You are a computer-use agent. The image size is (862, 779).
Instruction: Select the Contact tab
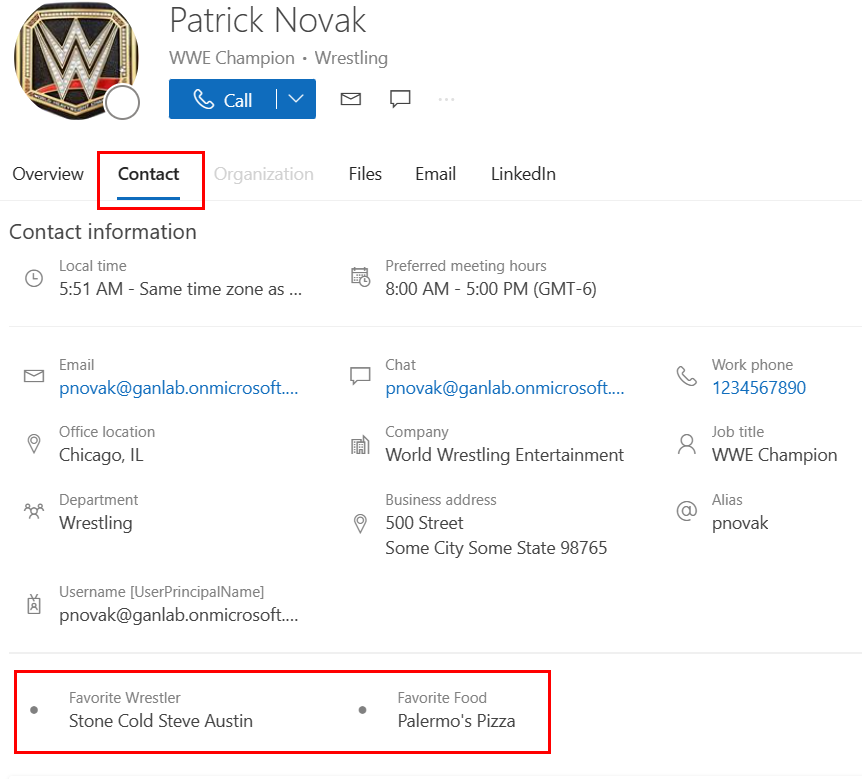[x=149, y=174]
